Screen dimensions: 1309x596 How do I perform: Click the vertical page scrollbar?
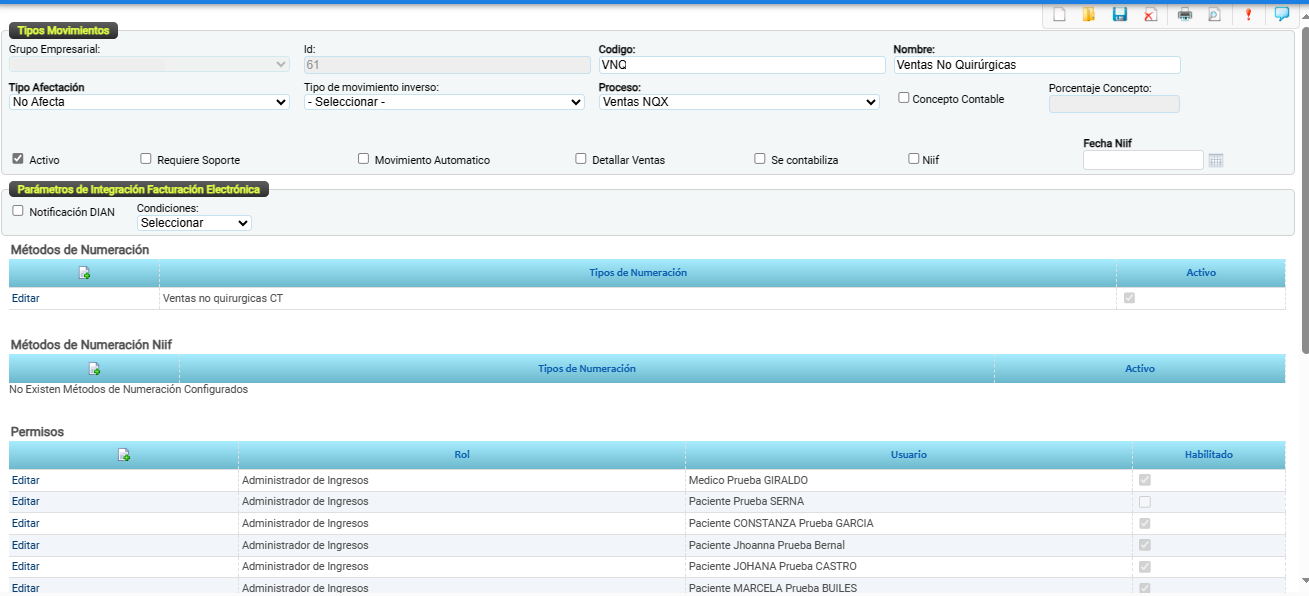coord(1303,190)
